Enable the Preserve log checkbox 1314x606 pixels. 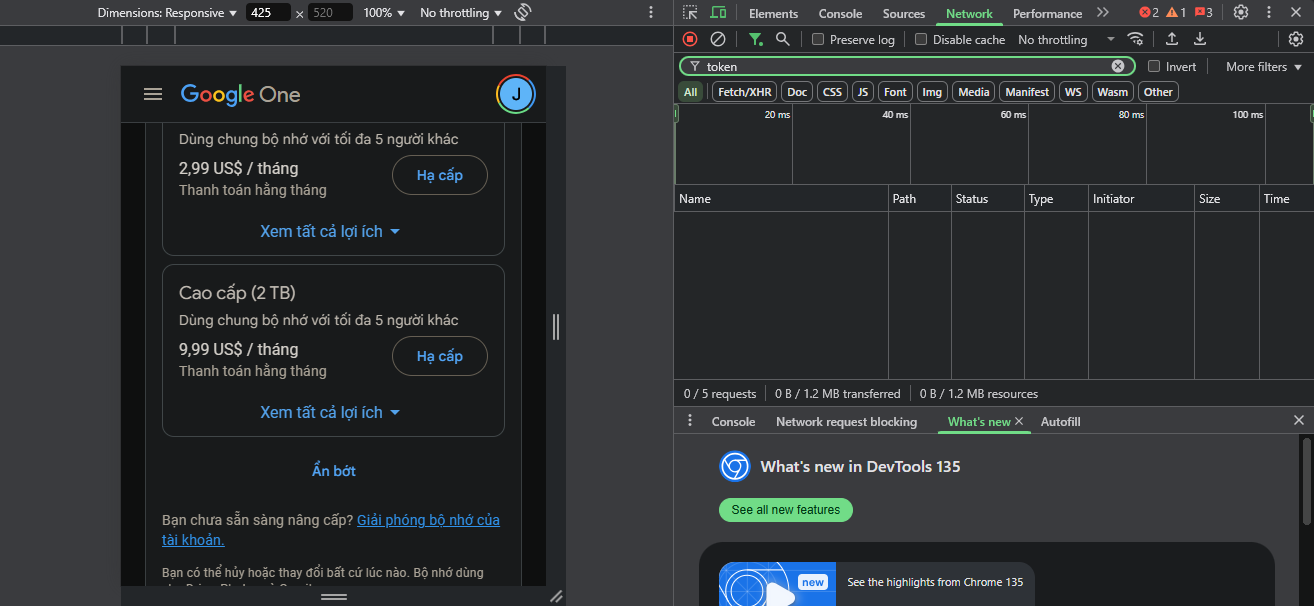tap(818, 40)
